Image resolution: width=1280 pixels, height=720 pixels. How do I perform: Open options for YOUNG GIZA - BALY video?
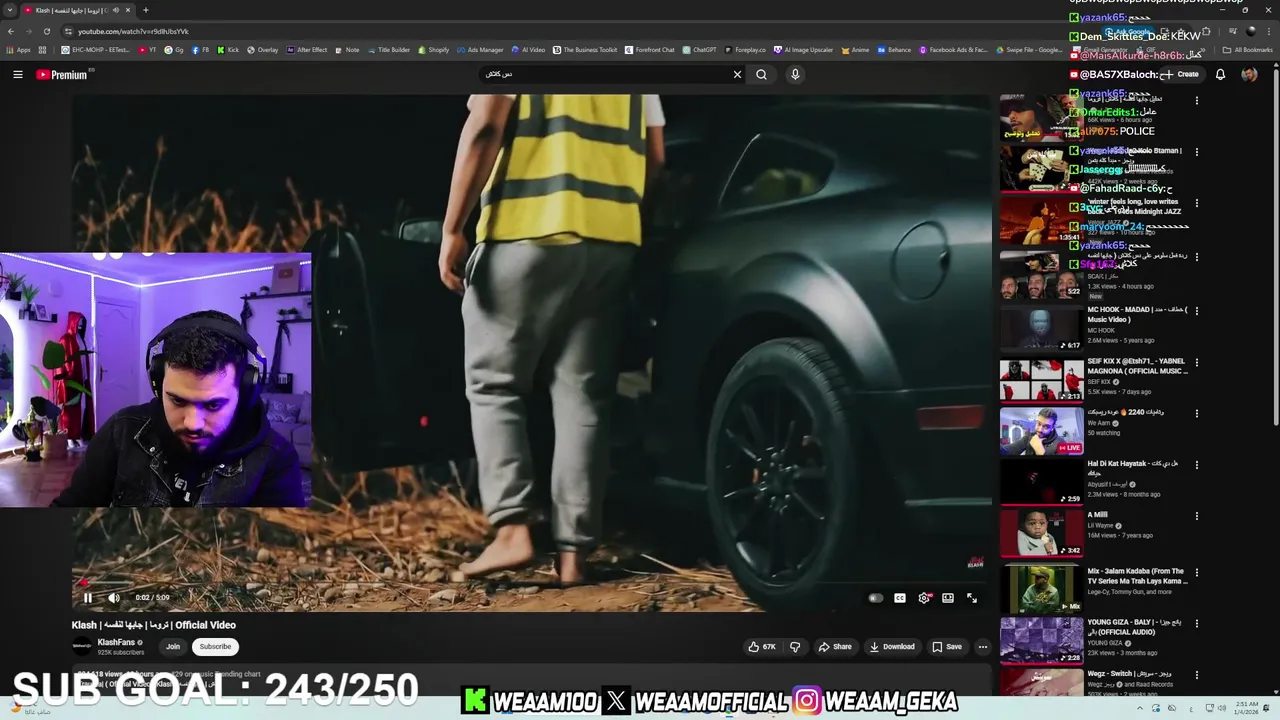(1196, 623)
